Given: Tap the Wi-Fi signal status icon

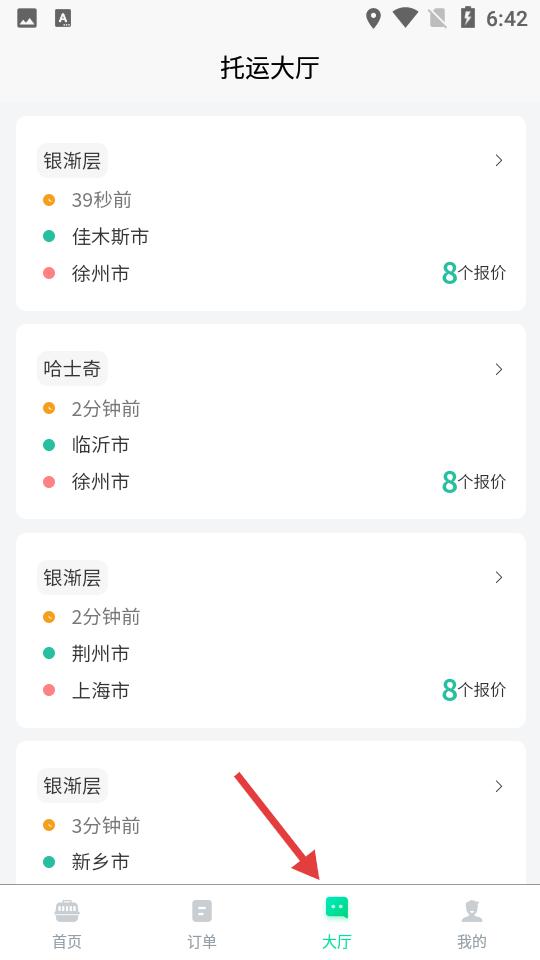Looking at the screenshot, I should point(405,18).
